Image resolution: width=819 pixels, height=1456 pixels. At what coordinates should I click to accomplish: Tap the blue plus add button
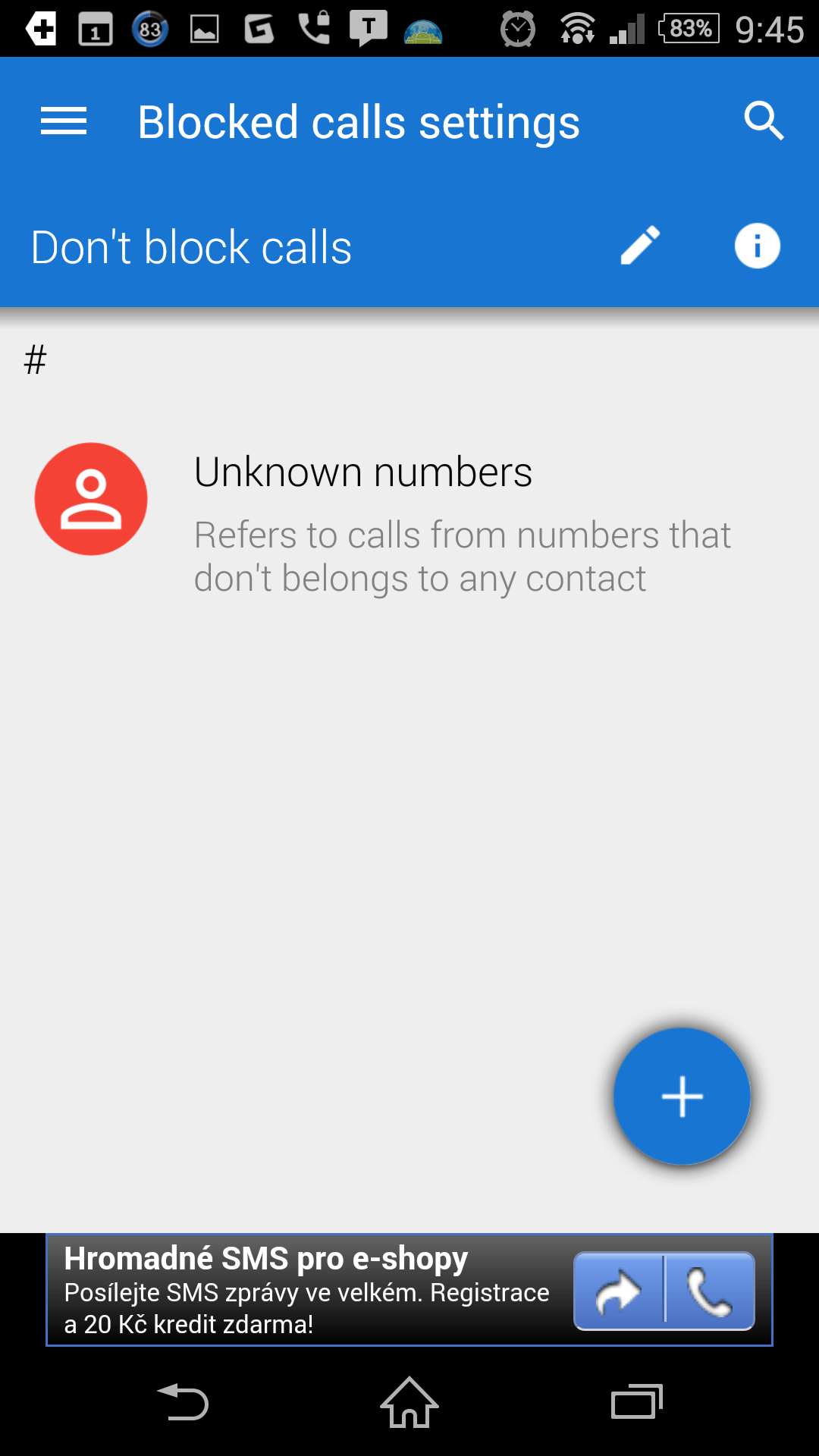(682, 1097)
